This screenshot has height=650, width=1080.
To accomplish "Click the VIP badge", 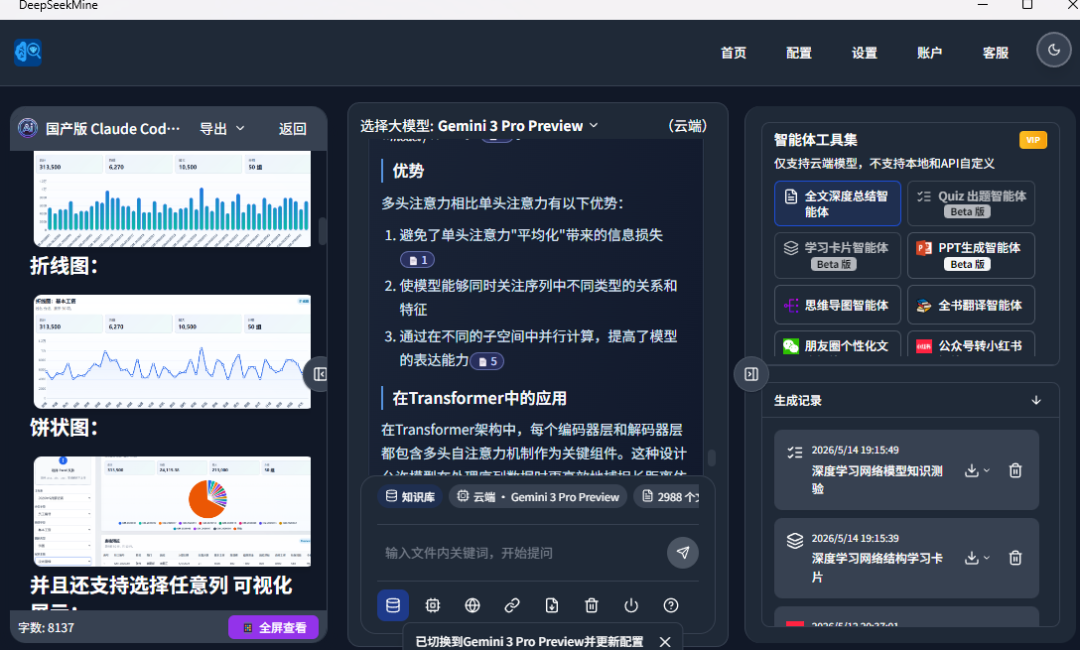I will 1032,140.
